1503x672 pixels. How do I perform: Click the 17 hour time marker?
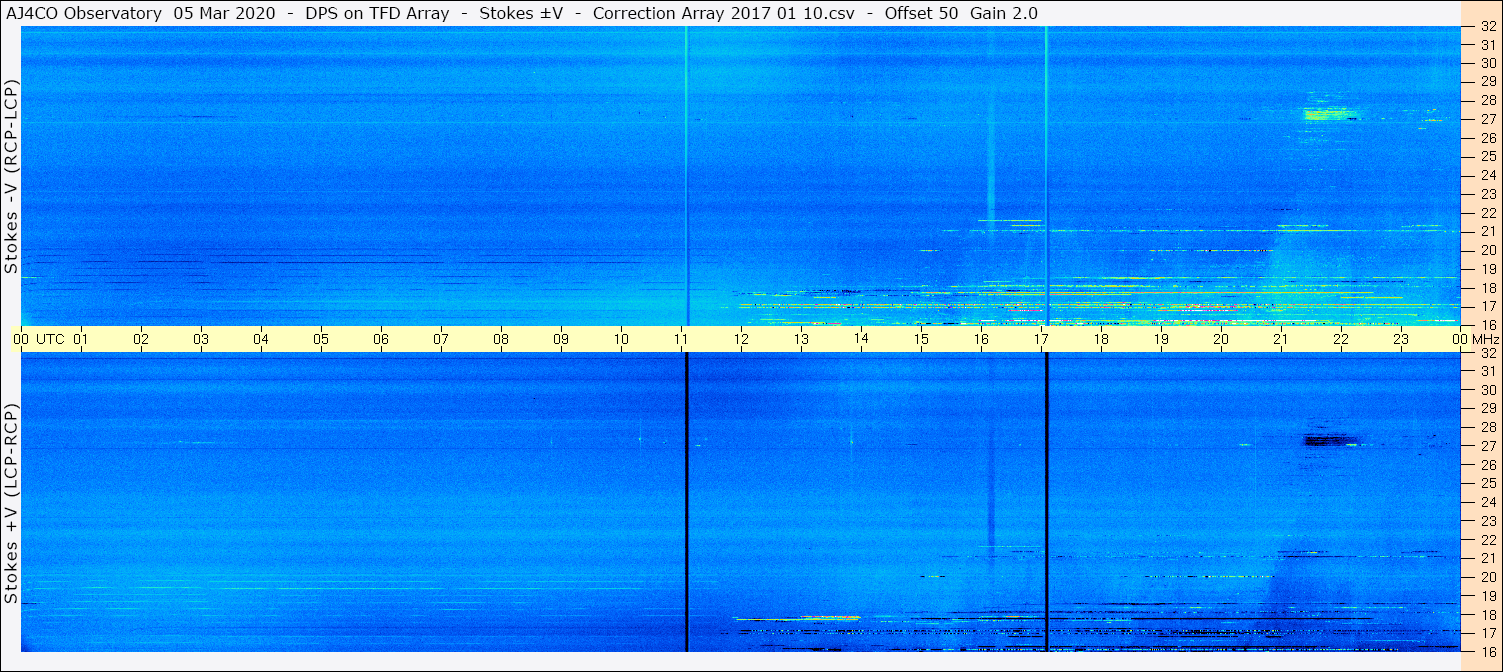1041,339
